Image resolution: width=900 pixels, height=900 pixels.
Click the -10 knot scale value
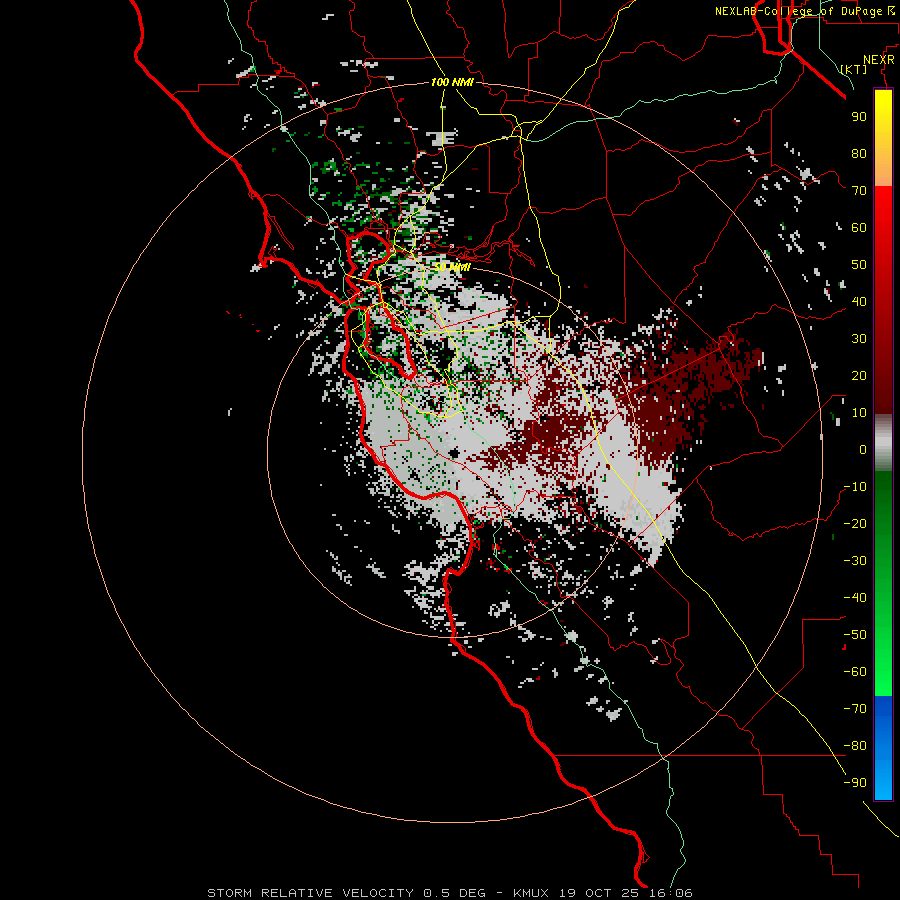[855, 487]
